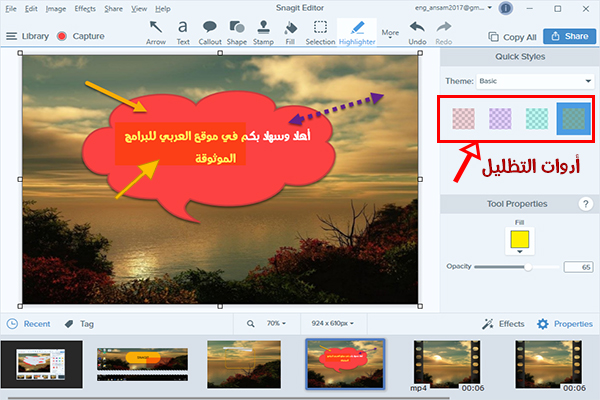This screenshot has height=400, width=600.
Task: Open Tool Properties help question mark
Action: pos(585,204)
